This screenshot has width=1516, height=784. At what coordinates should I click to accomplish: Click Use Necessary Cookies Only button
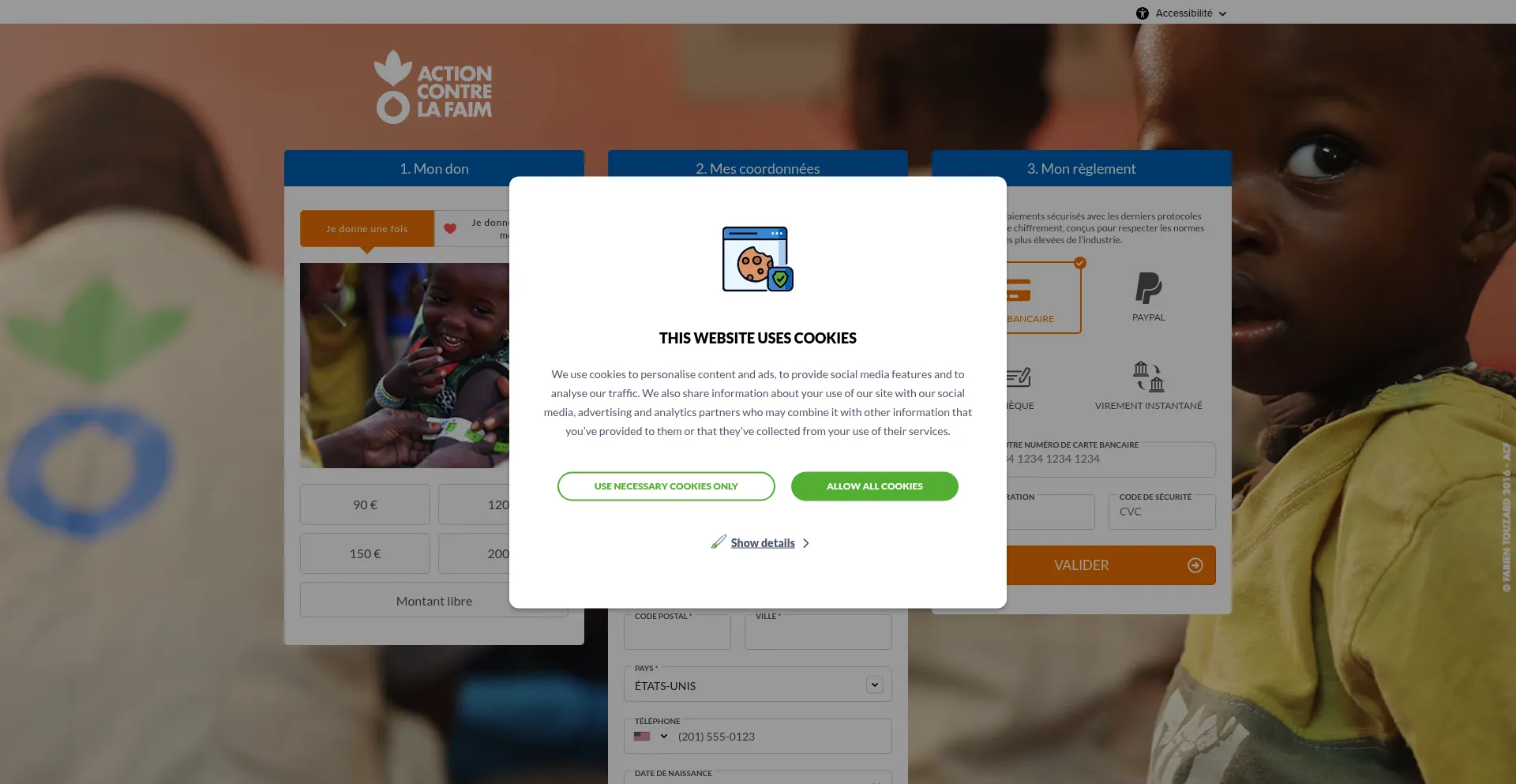(666, 486)
